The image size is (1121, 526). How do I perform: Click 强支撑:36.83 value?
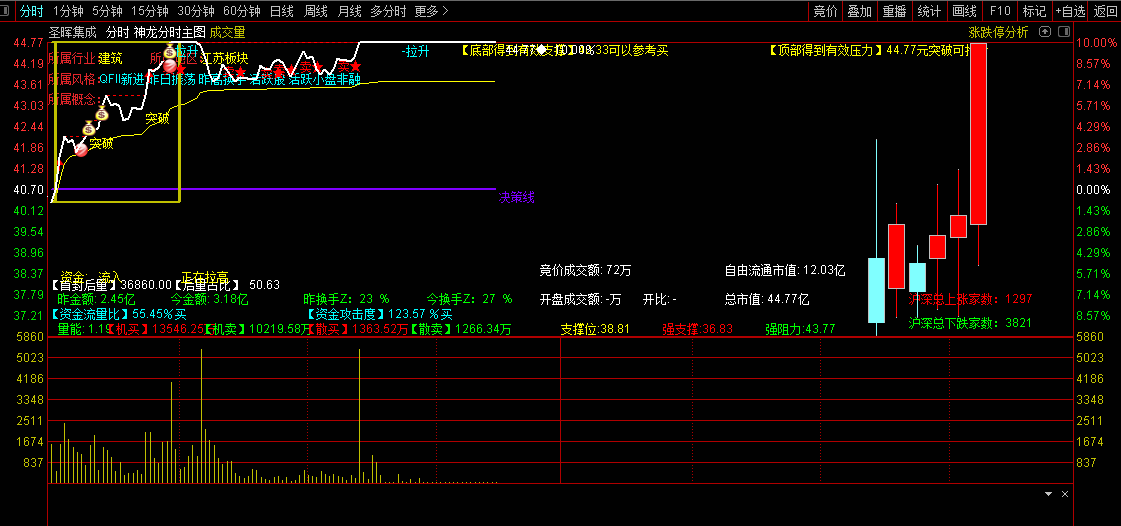pos(698,329)
